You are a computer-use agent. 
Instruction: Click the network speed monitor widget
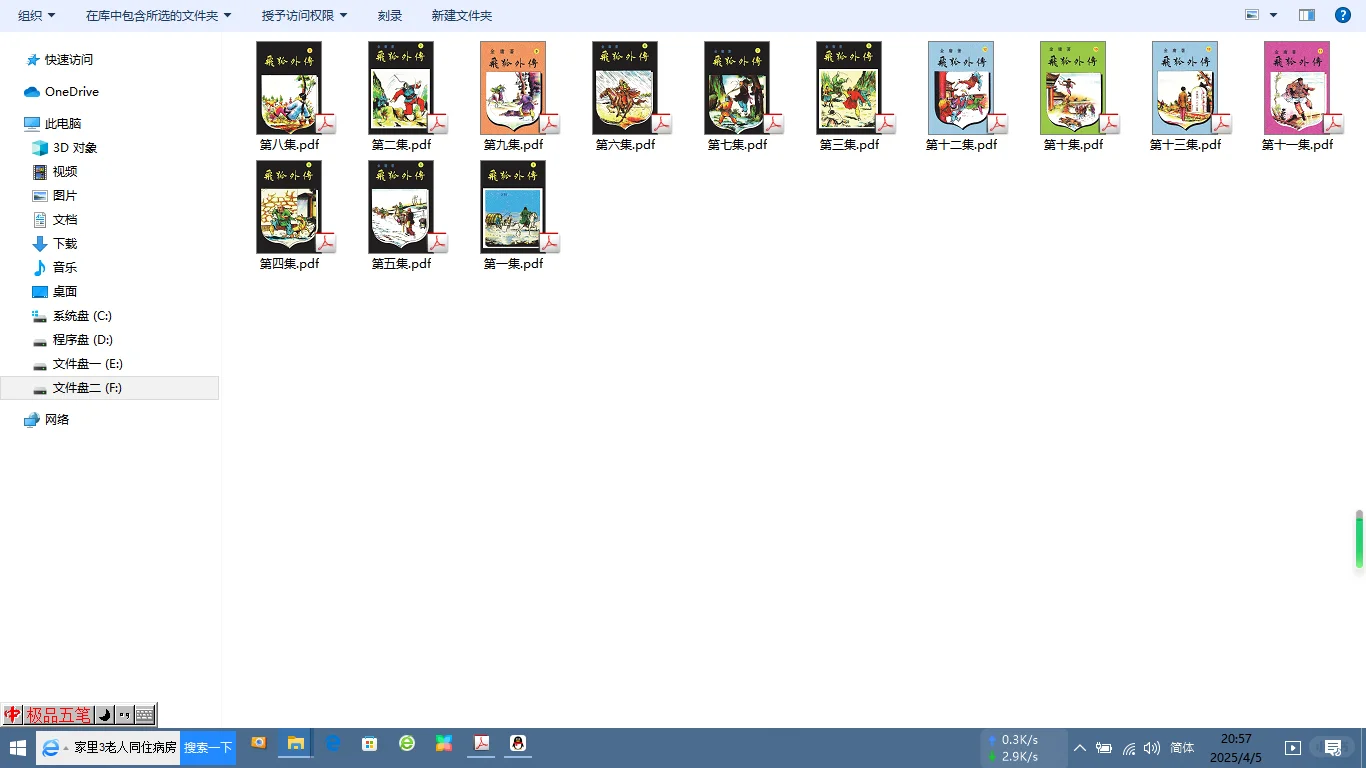(1023, 748)
